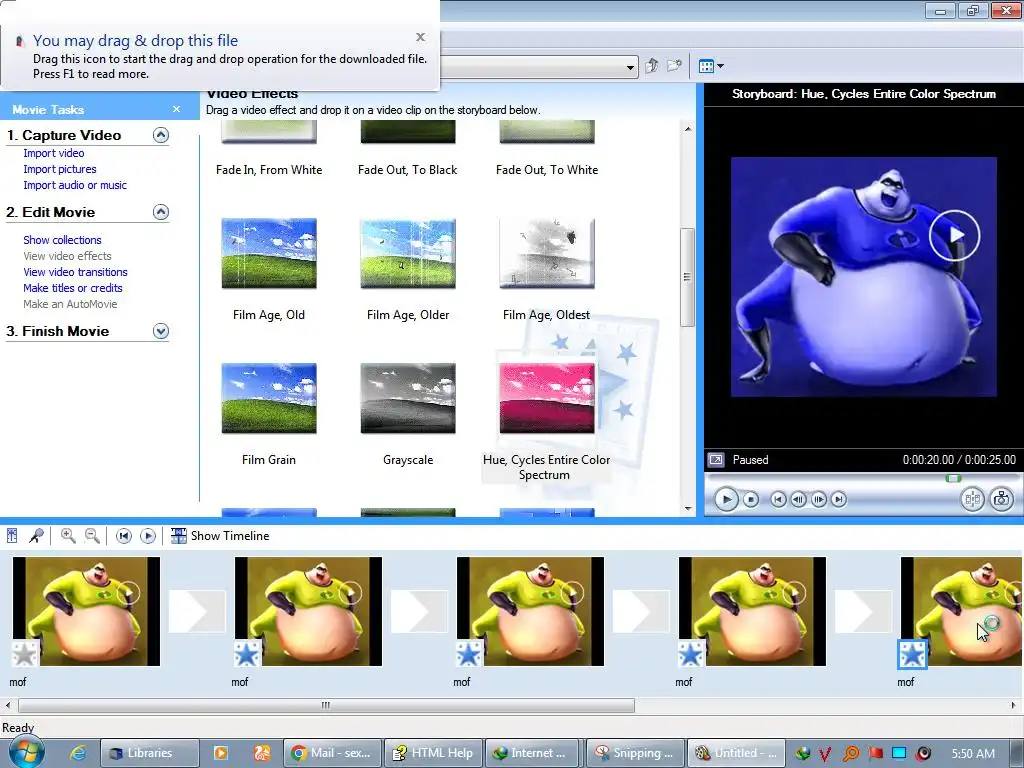
Task: Step to Previous Frame in preview
Action: pos(798,500)
